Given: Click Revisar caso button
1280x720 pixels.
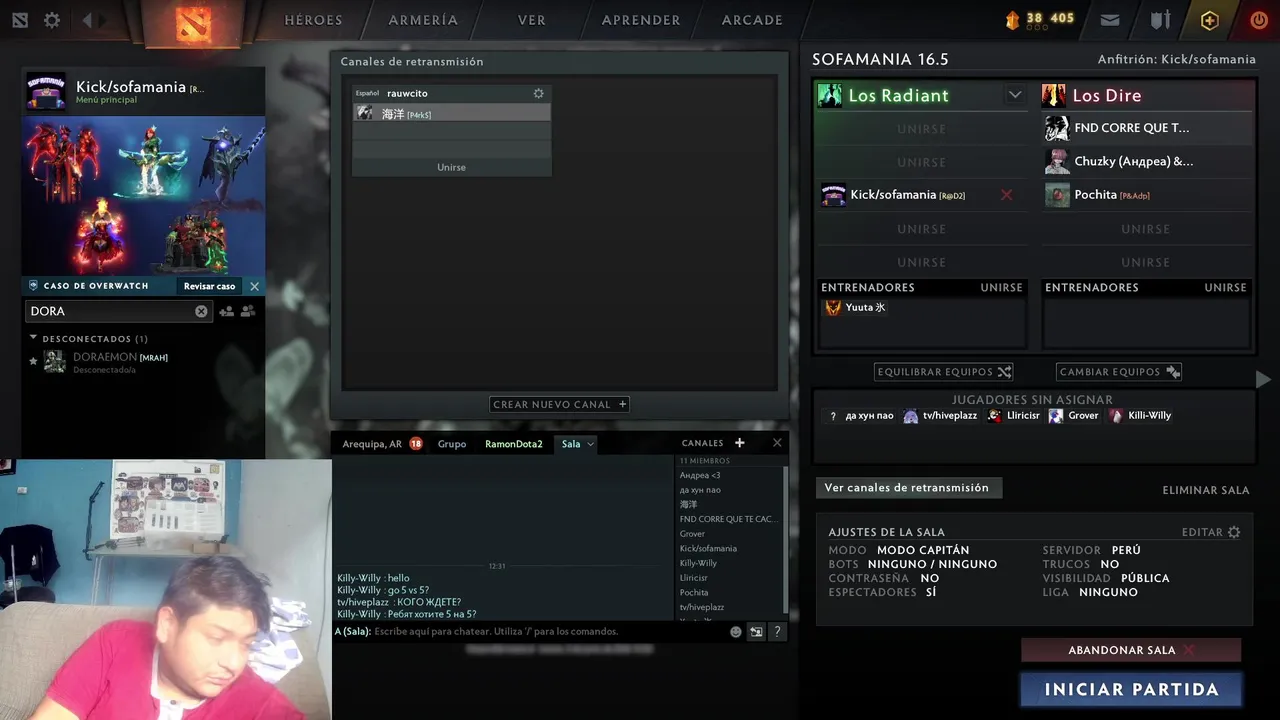Looking at the screenshot, I should coord(210,286).
